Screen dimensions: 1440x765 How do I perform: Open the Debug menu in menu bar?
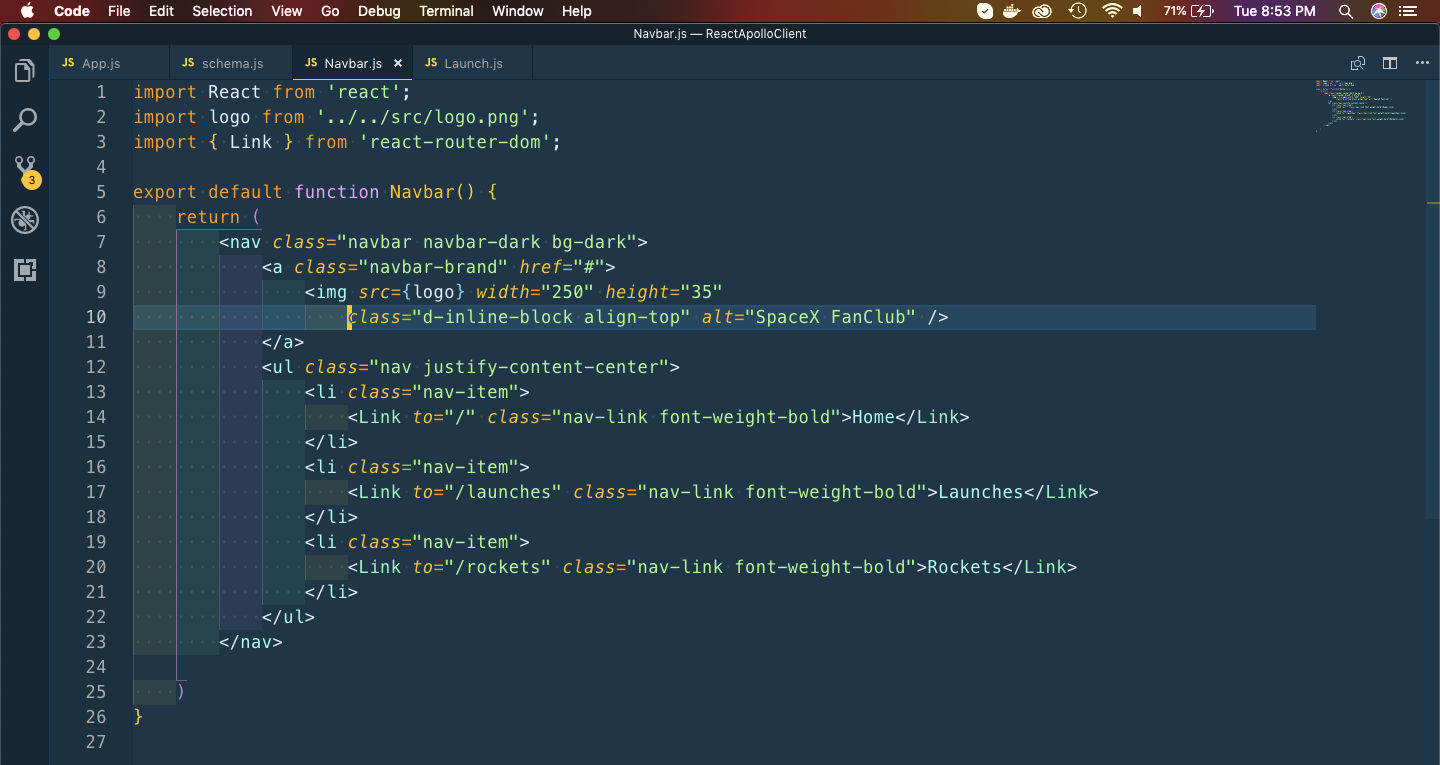[379, 11]
